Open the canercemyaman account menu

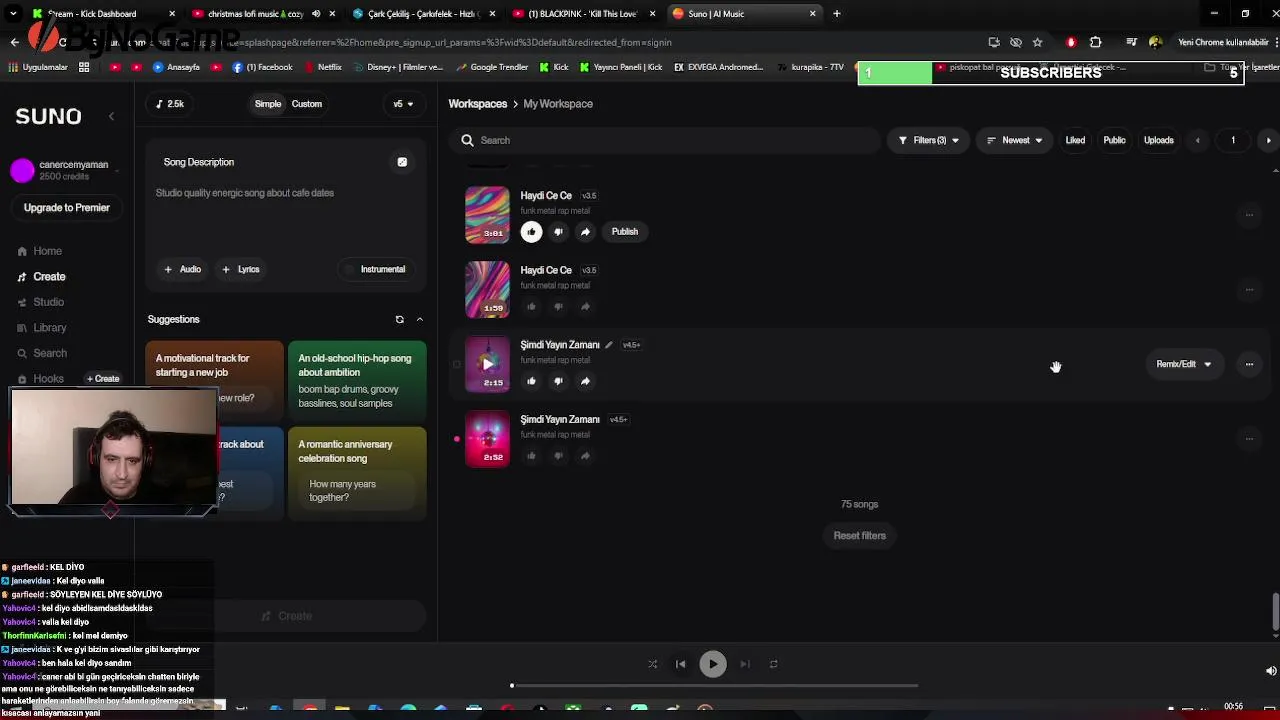point(66,171)
